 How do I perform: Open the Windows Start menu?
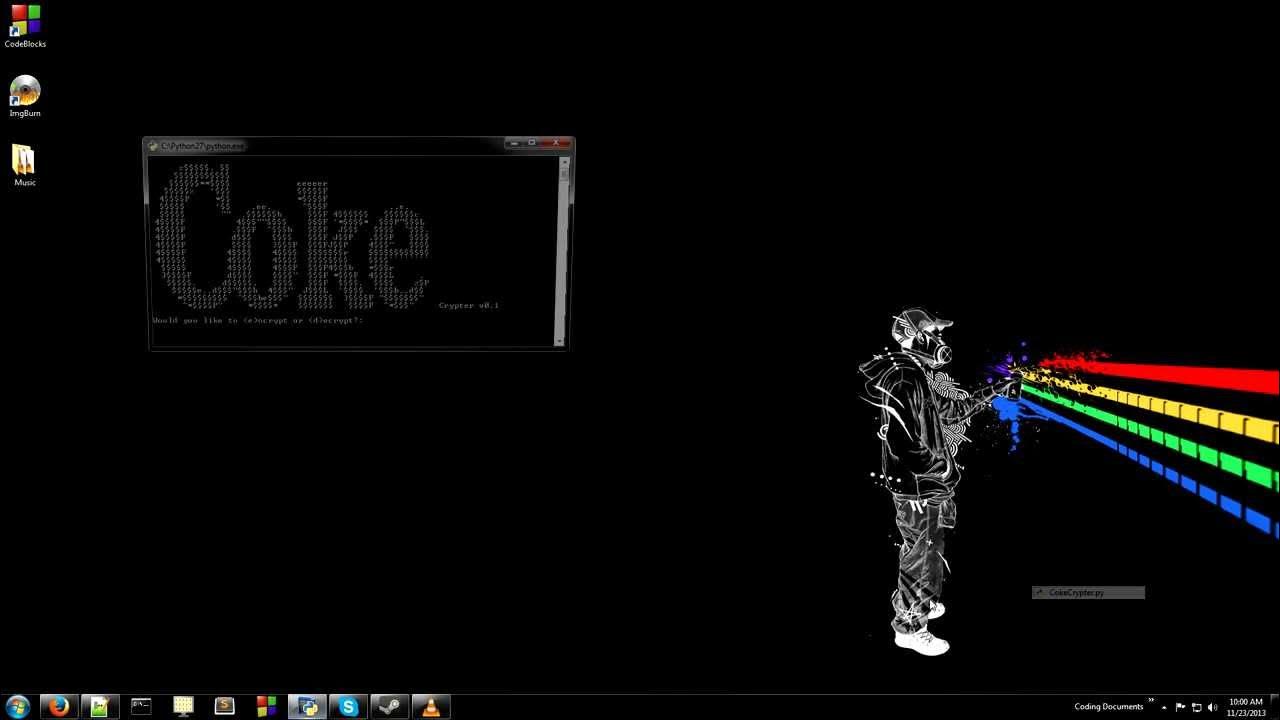(17, 706)
